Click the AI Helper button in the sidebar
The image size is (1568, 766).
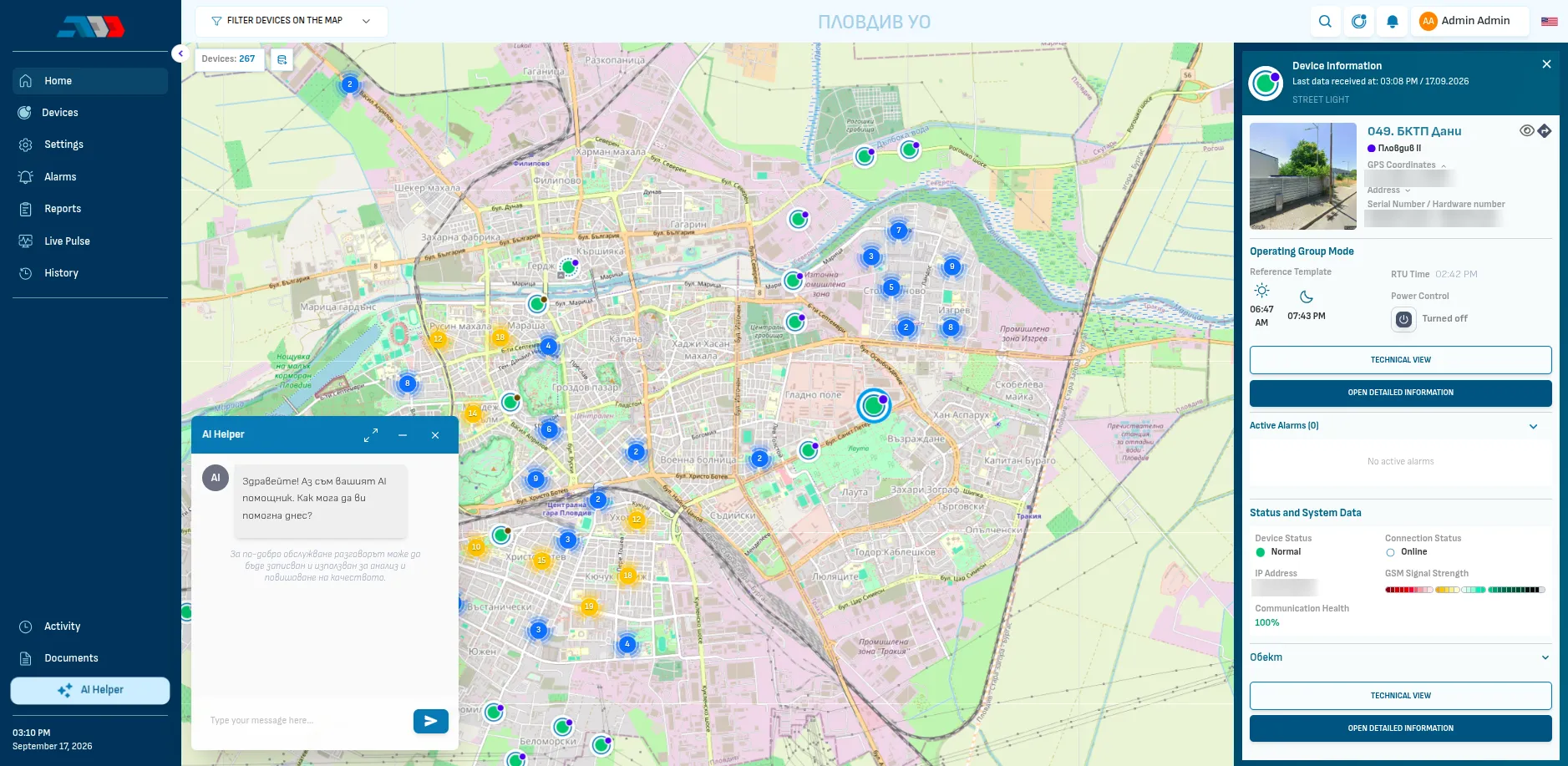click(90, 691)
